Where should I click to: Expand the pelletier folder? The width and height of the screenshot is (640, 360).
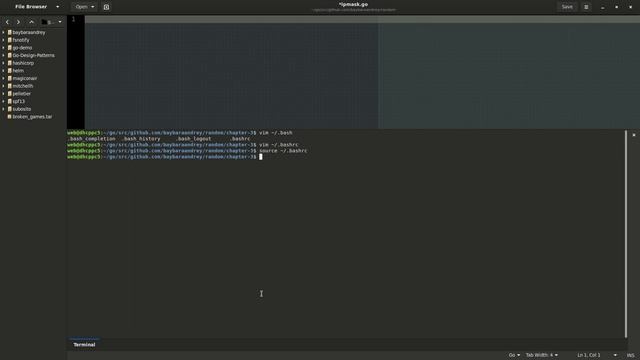point(4,93)
